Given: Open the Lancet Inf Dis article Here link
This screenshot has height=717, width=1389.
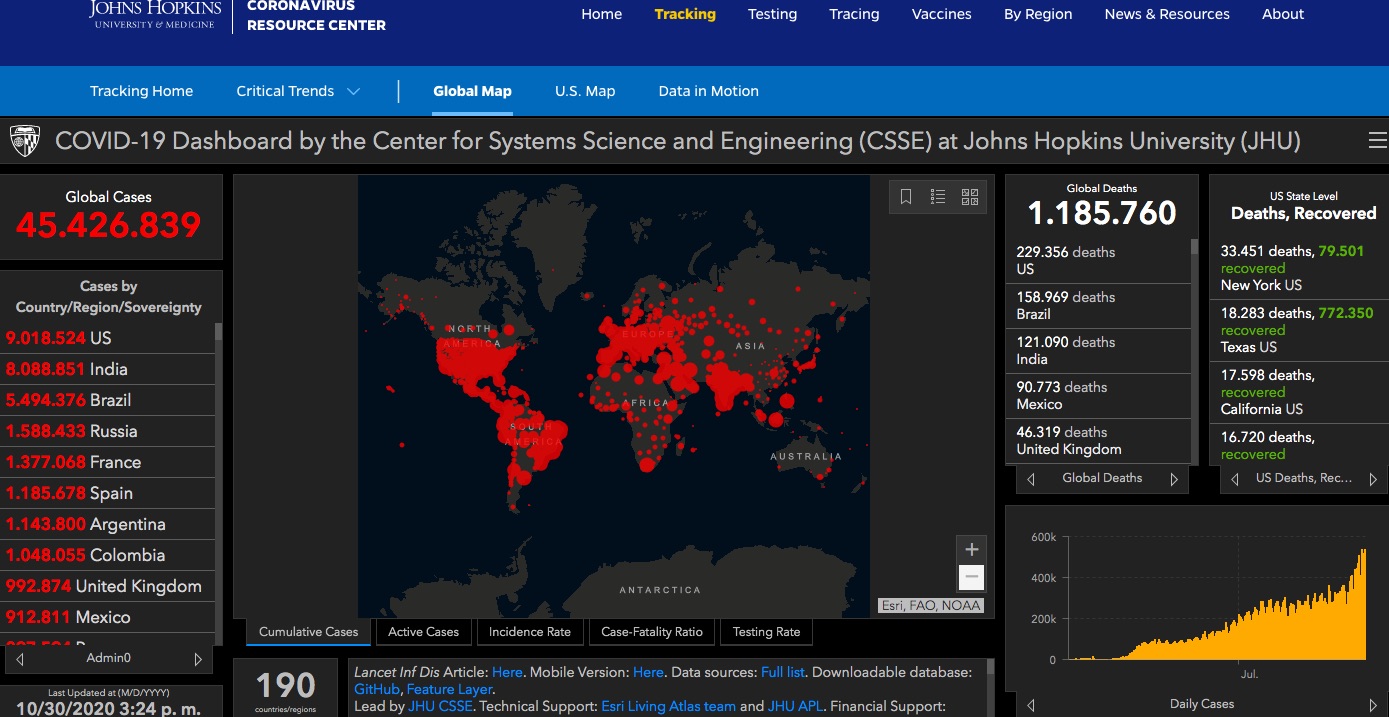Looking at the screenshot, I should pos(507,671).
